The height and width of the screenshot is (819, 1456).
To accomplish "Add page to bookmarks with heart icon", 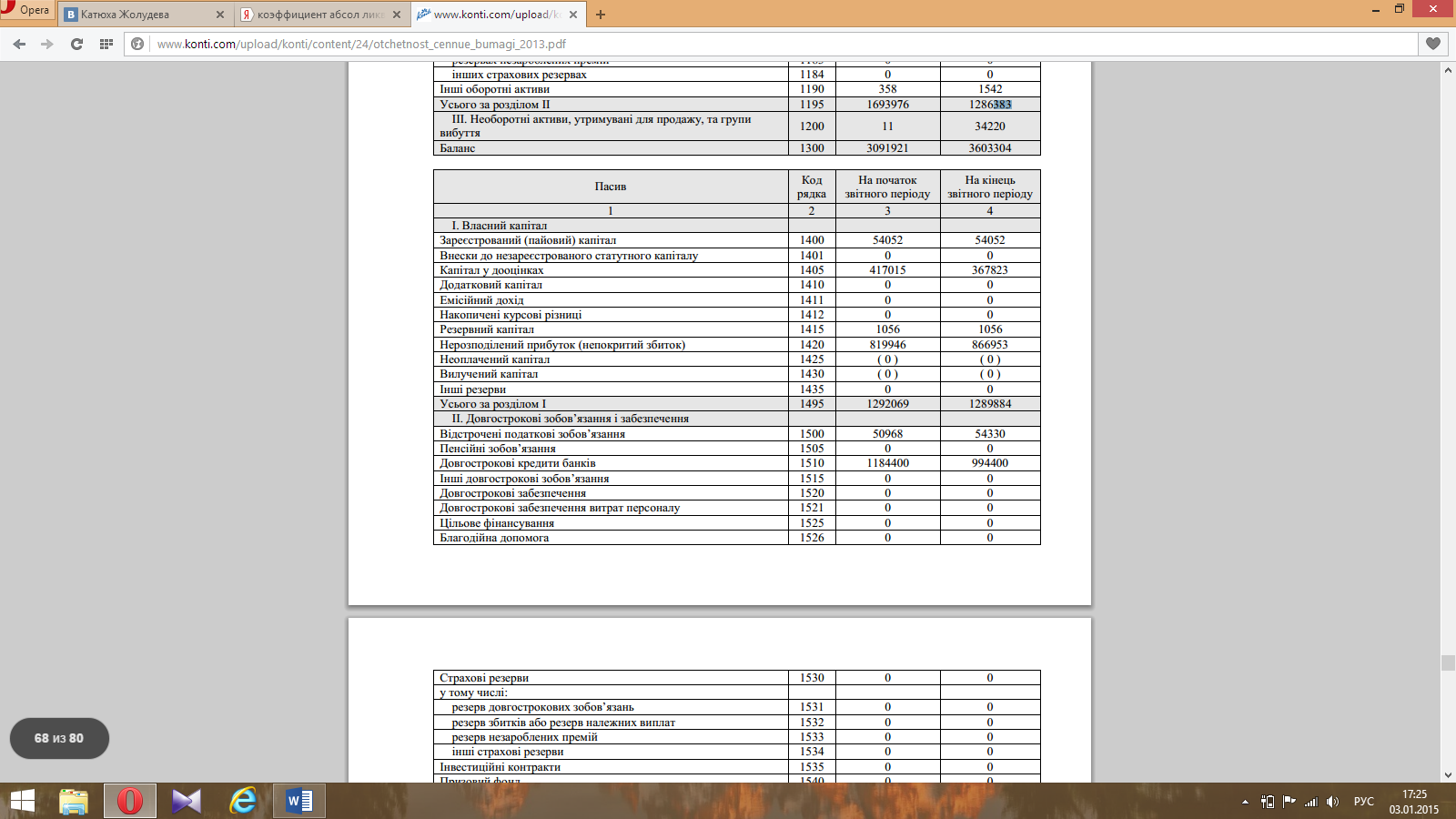I will coord(1433,44).
